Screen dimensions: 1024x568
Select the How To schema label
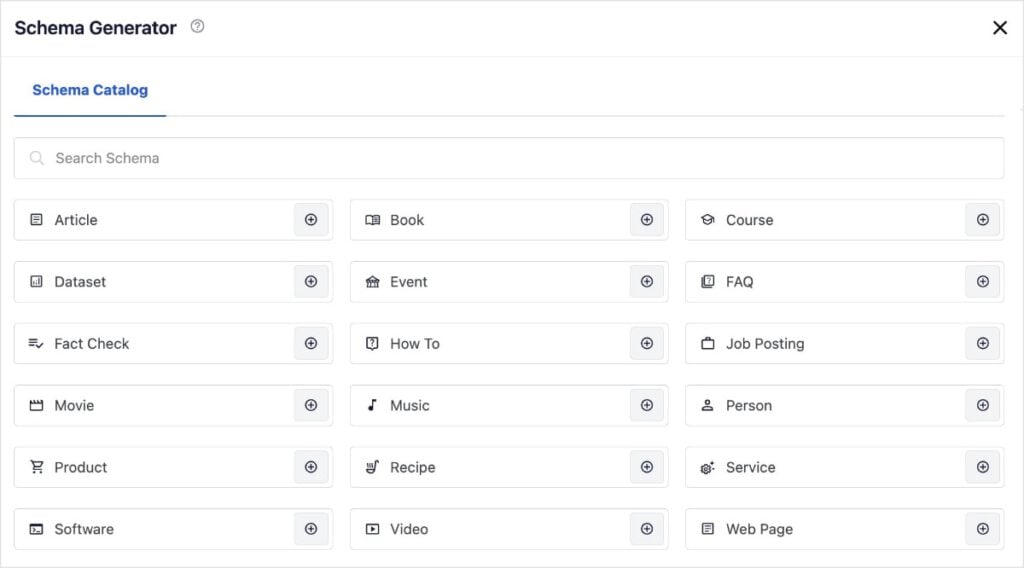click(415, 343)
